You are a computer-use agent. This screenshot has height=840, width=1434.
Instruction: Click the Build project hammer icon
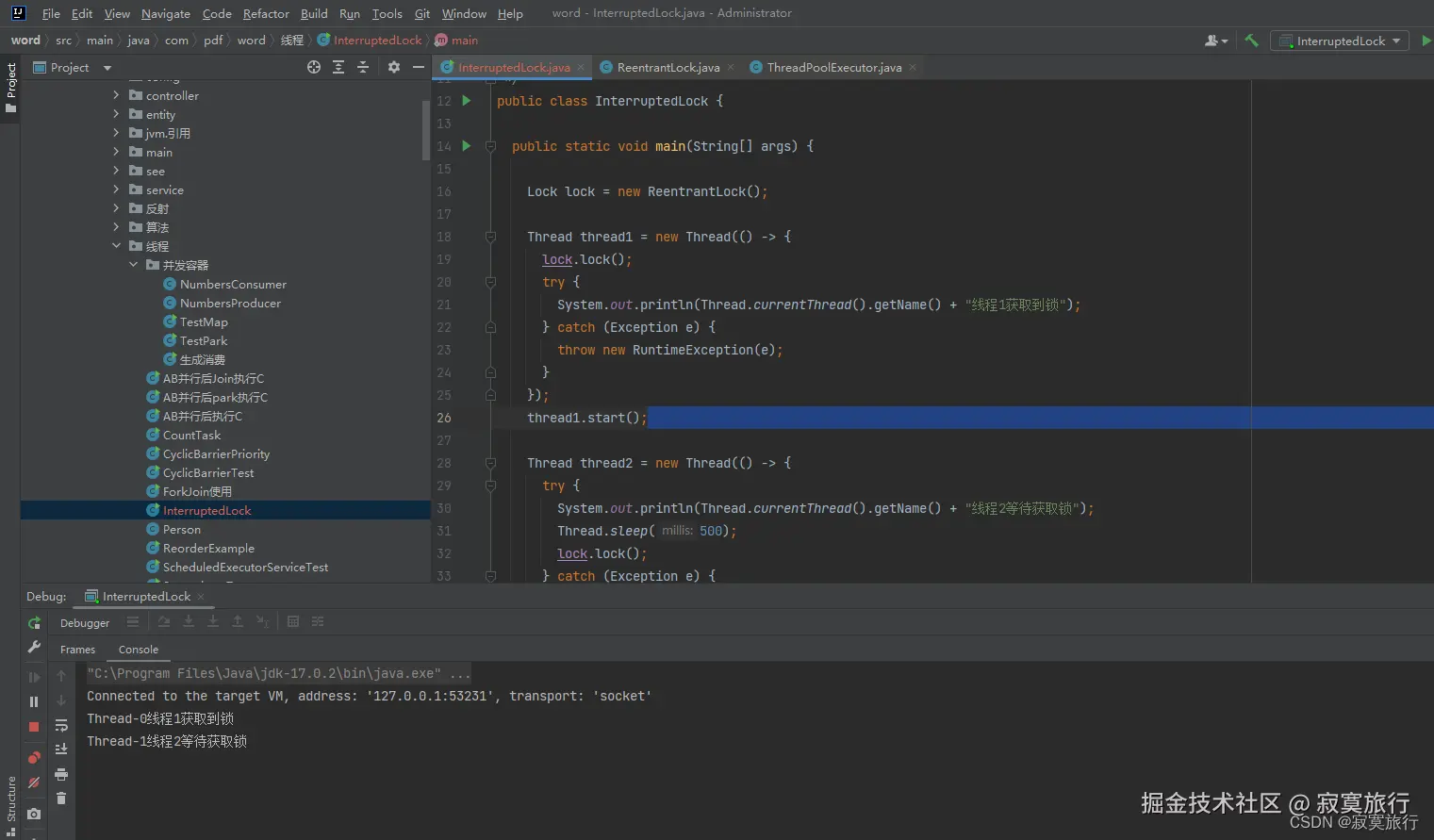point(1251,41)
